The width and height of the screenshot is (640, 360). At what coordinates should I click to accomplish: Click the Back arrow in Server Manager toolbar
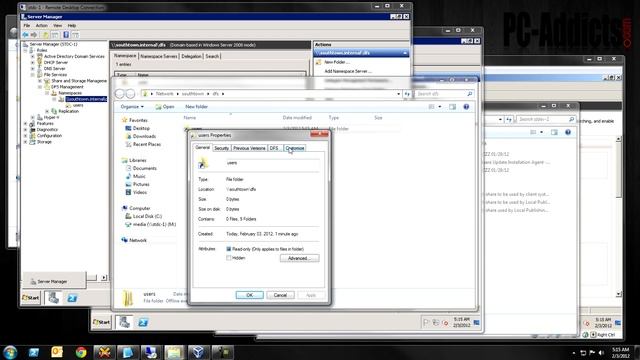pyautogui.click(x=25, y=35)
